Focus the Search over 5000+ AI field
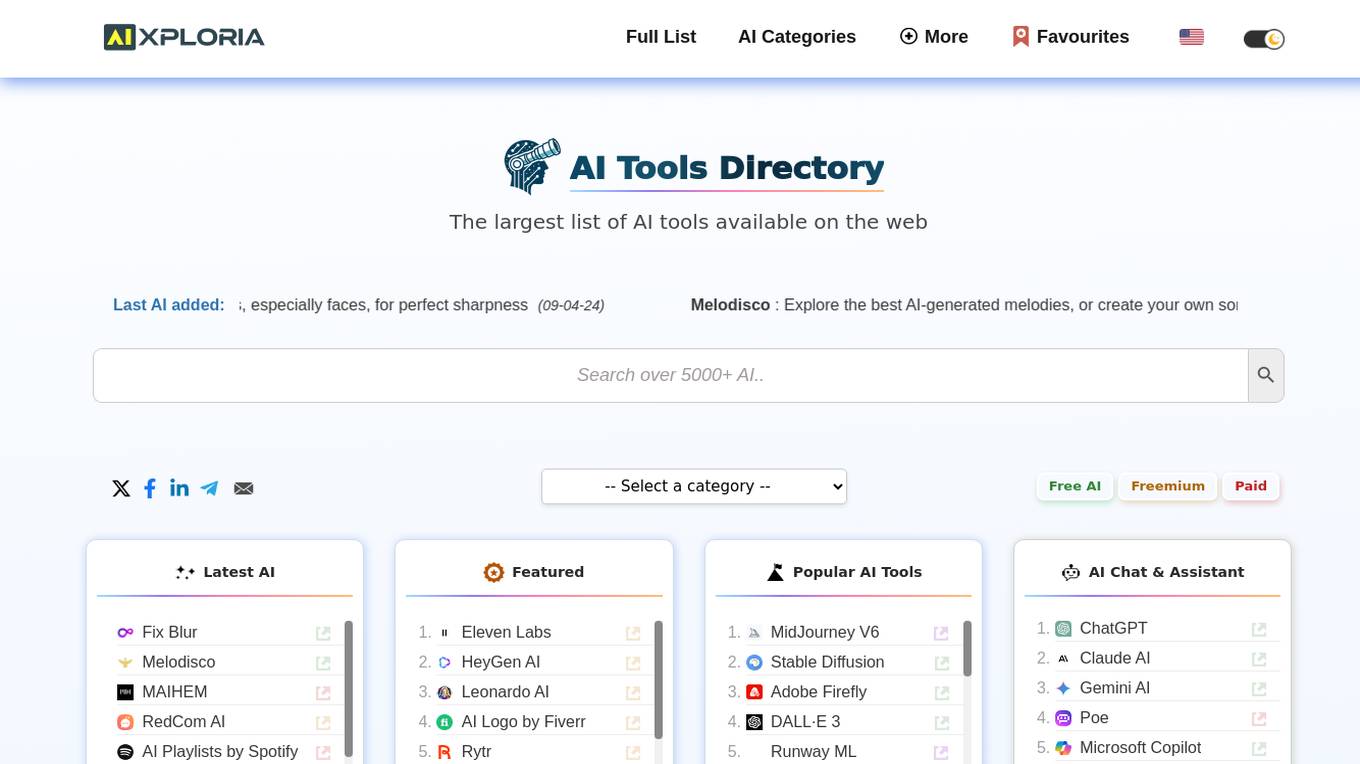This screenshot has width=1360, height=764. (671, 375)
